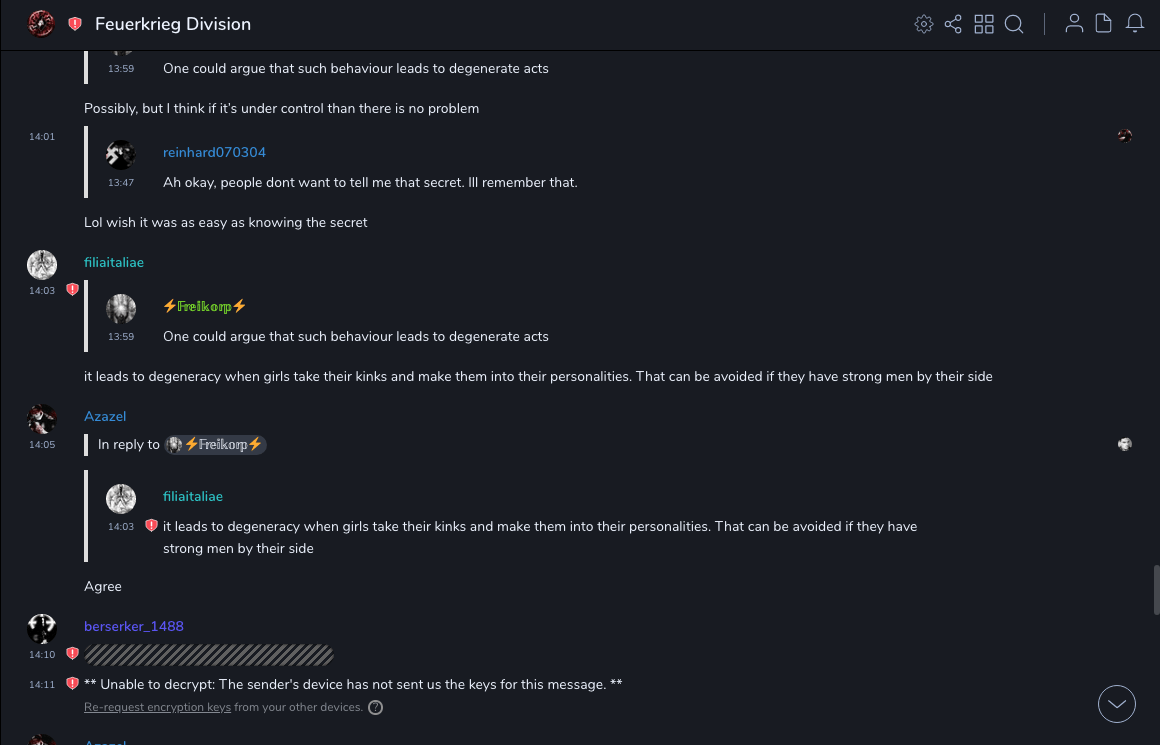1160x745 pixels.
Task: Click the read receipt avatar at 14:01
Action: [x=1125, y=136]
